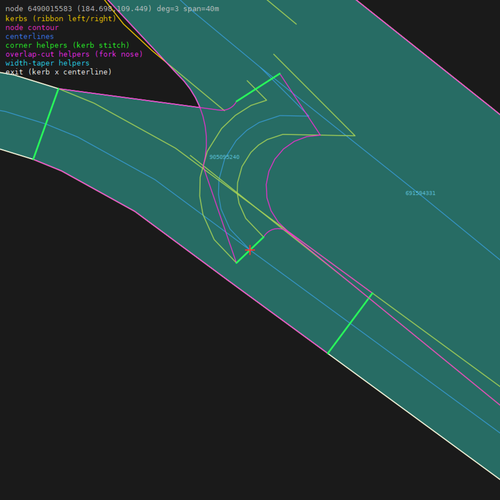Click the red cross node marker
This screenshot has width=500, height=500.
tap(250, 249)
